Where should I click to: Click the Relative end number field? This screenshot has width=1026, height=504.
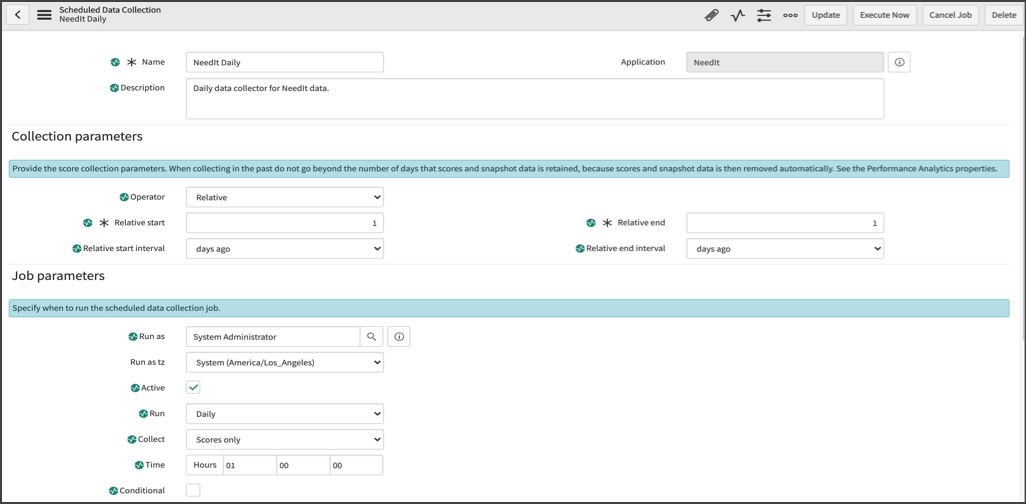(785, 223)
